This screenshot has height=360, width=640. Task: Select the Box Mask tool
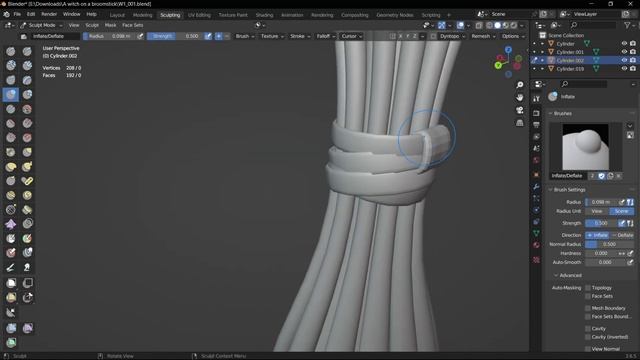click(x=11, y=283)
